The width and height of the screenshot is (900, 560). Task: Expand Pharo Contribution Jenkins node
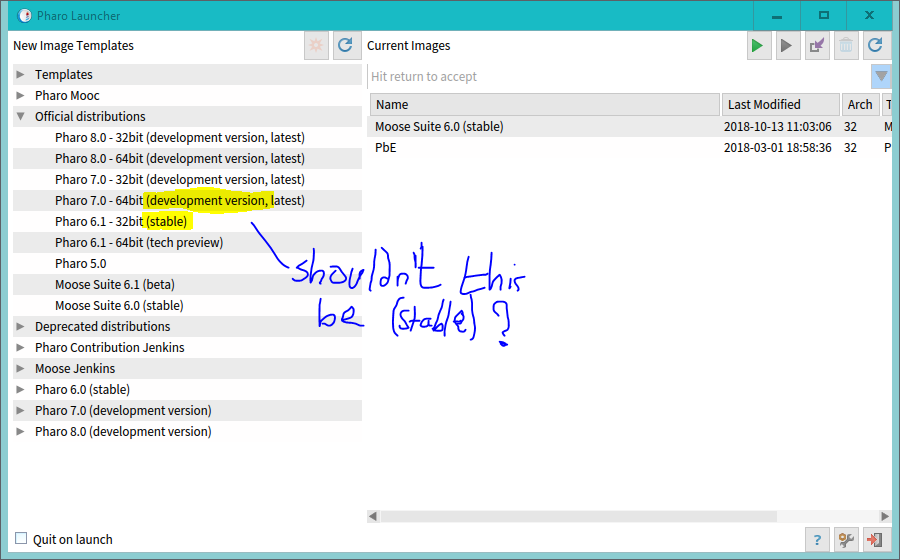pyautogui.click(x=20, y=347)
